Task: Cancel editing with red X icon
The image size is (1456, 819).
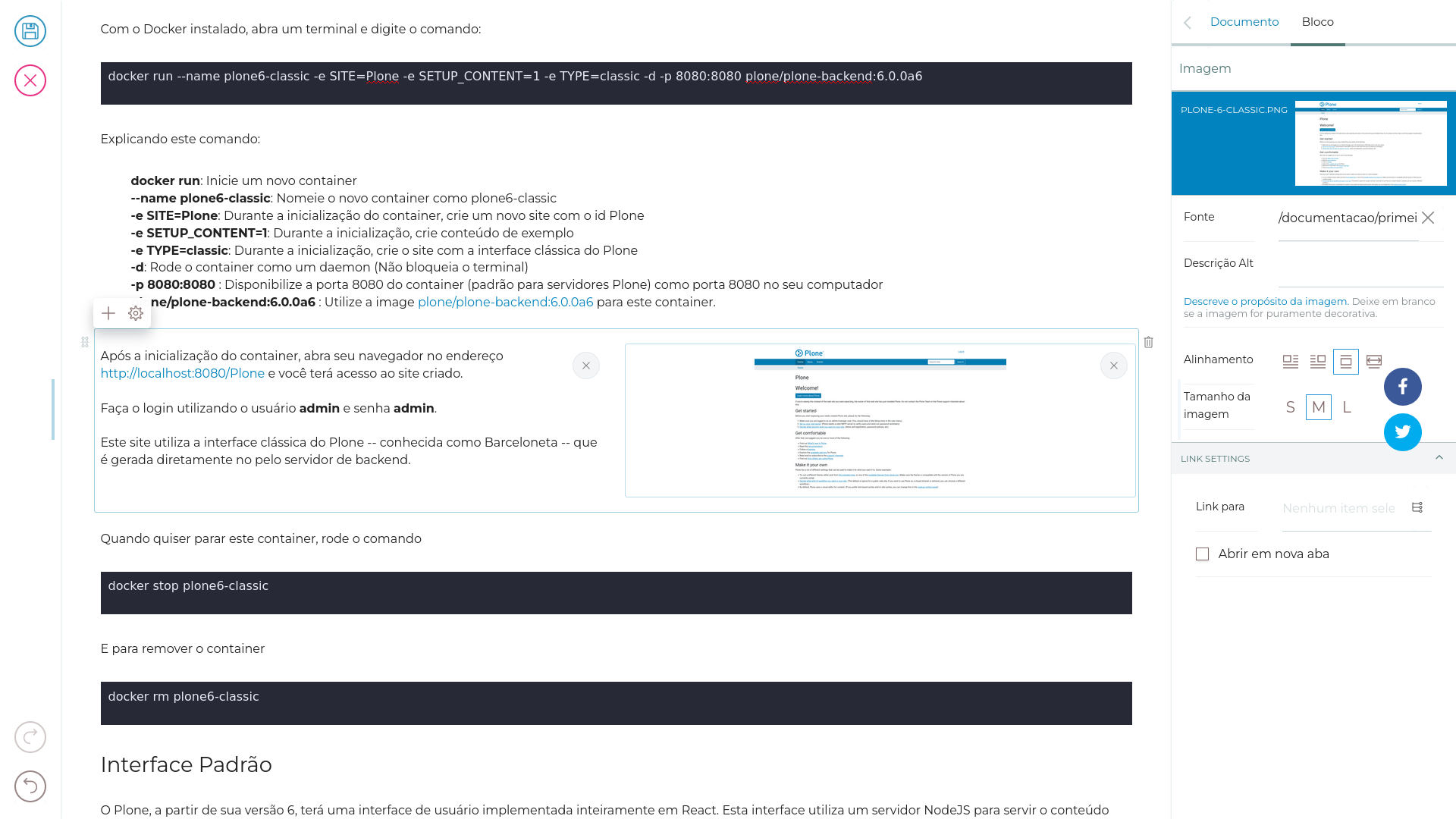Action: point(30,80)
